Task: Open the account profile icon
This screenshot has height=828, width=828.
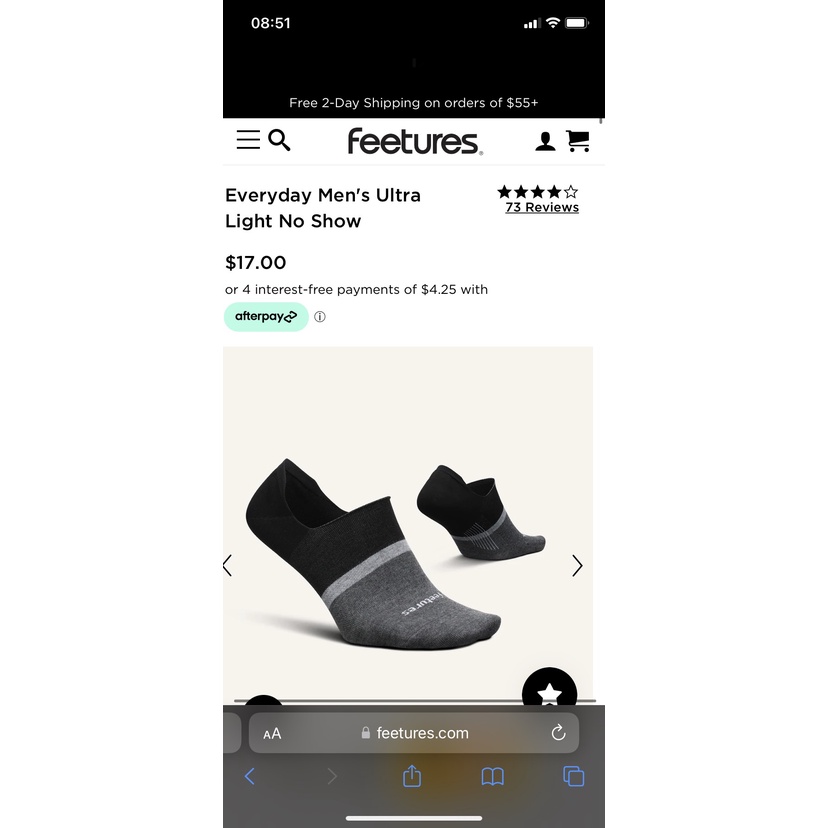Action: (x=545, y=142)
